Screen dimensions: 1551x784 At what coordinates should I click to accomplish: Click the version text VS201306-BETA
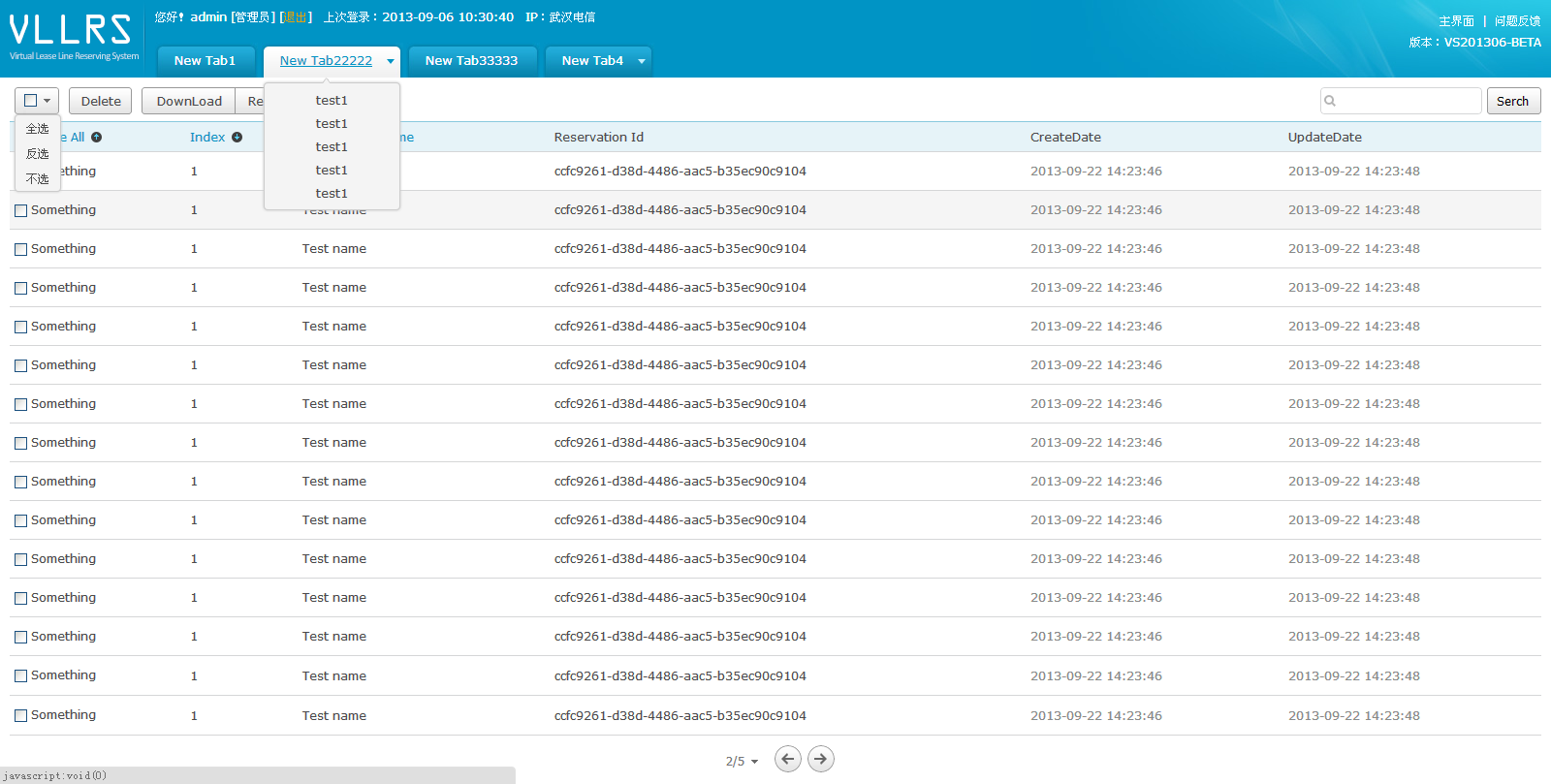(1492, 43)
